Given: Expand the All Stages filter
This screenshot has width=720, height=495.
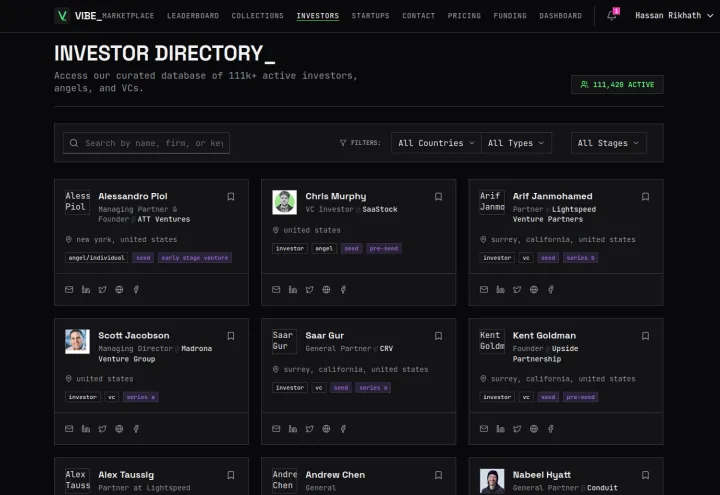Looking at the screenshot, I should 608,143.
